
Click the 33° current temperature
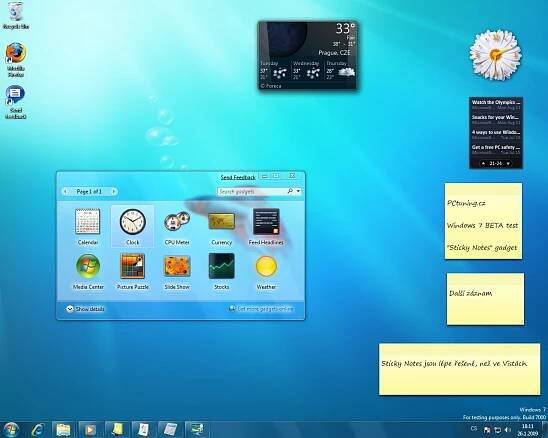(345, 29)
